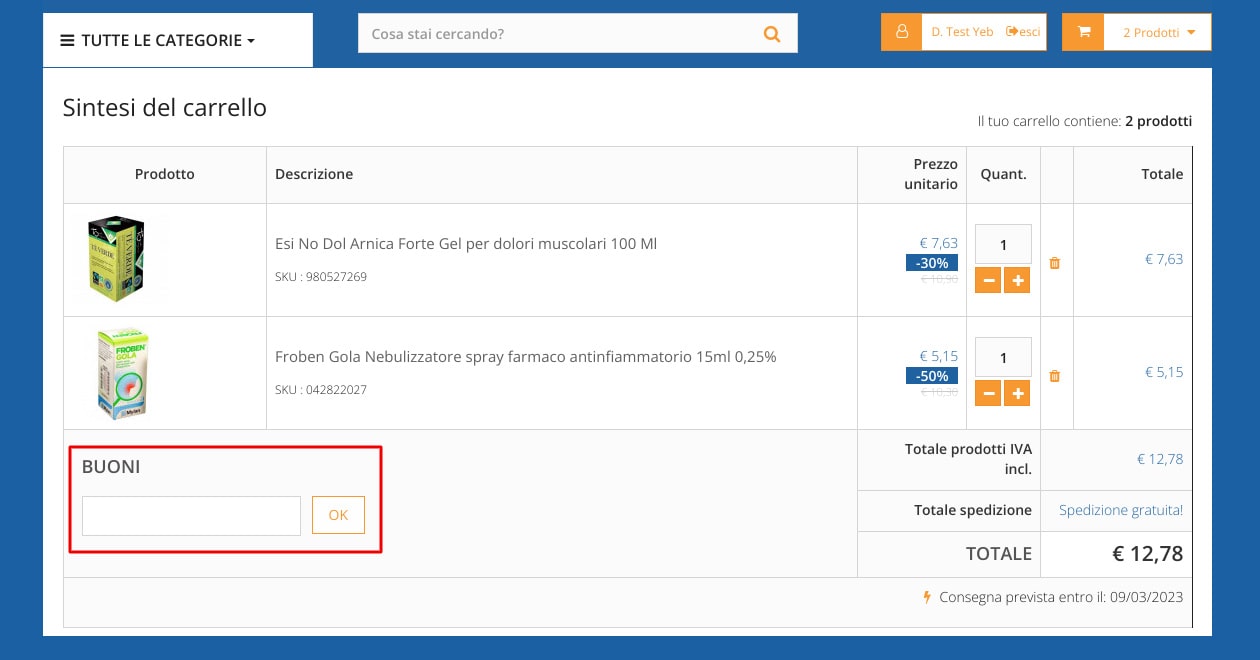Click the 'Spedizione gratuita!' shipping value

(1121, 510)
